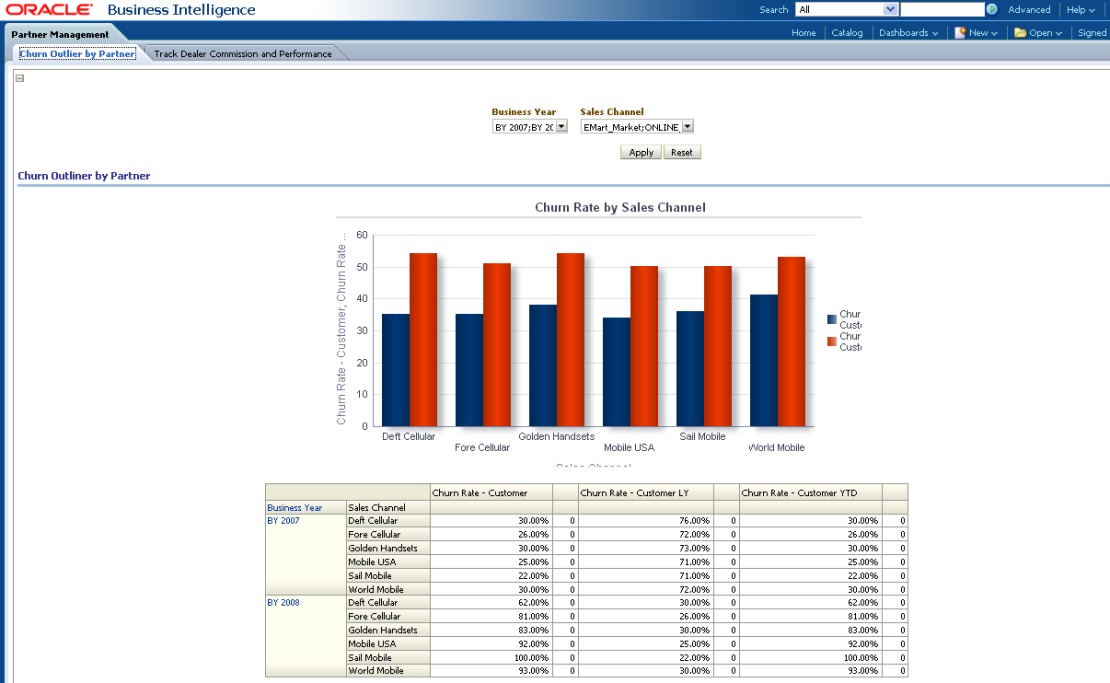1110x683 pixels.
Task: Open the Catalog link
Action: click(847, 33)
